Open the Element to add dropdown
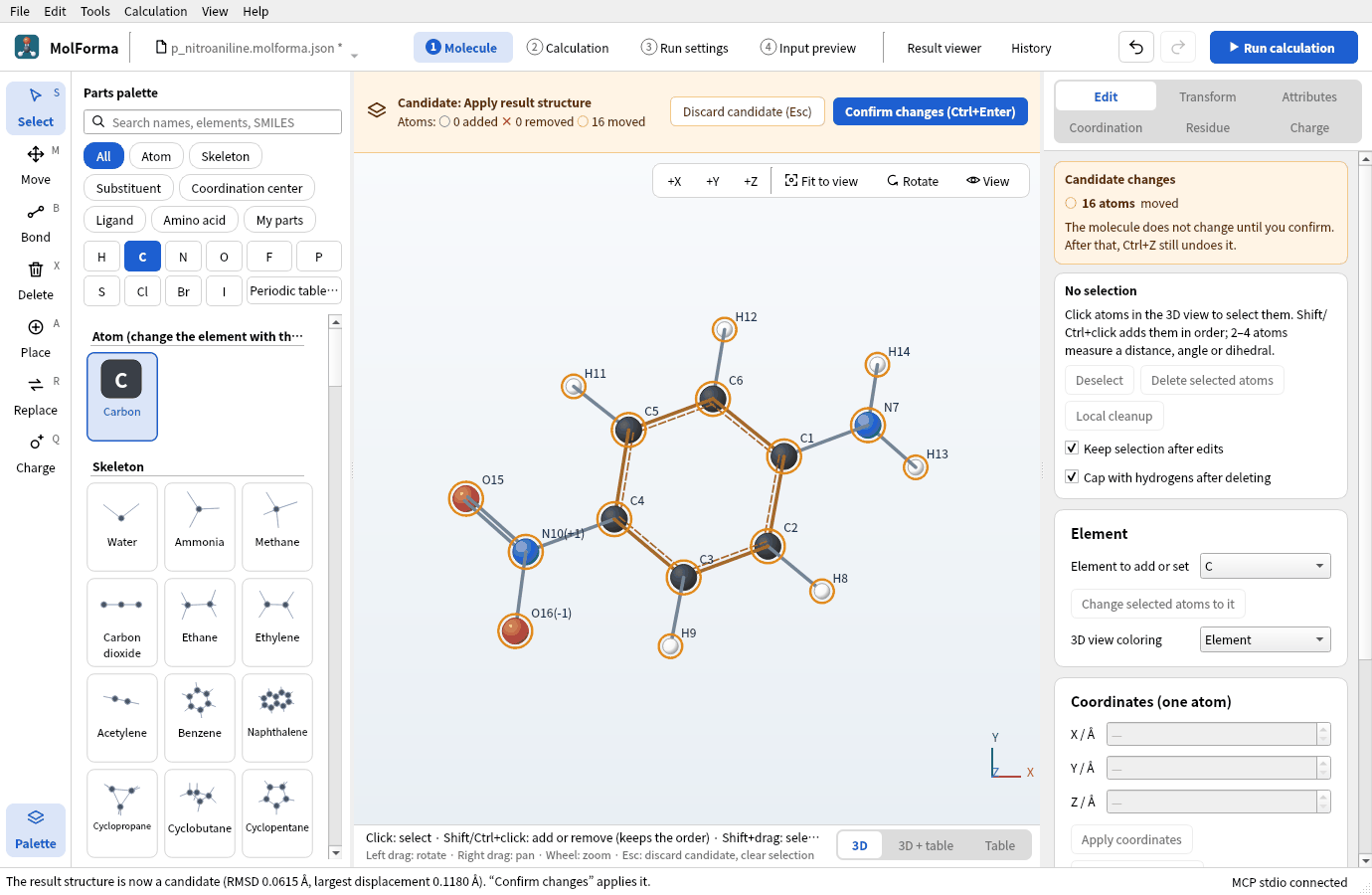 (x=1266, y=566)
